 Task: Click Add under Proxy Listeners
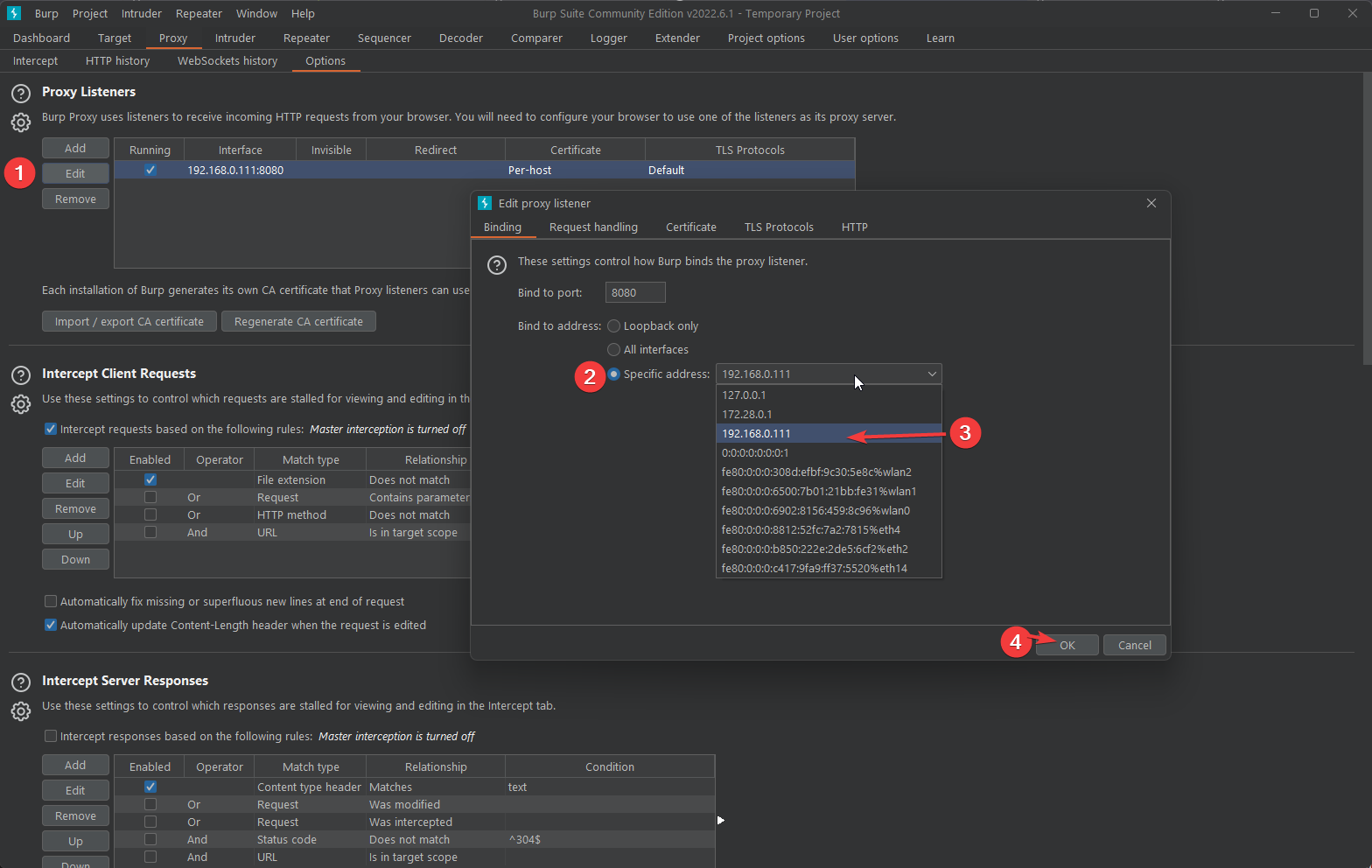pos(75,148)
